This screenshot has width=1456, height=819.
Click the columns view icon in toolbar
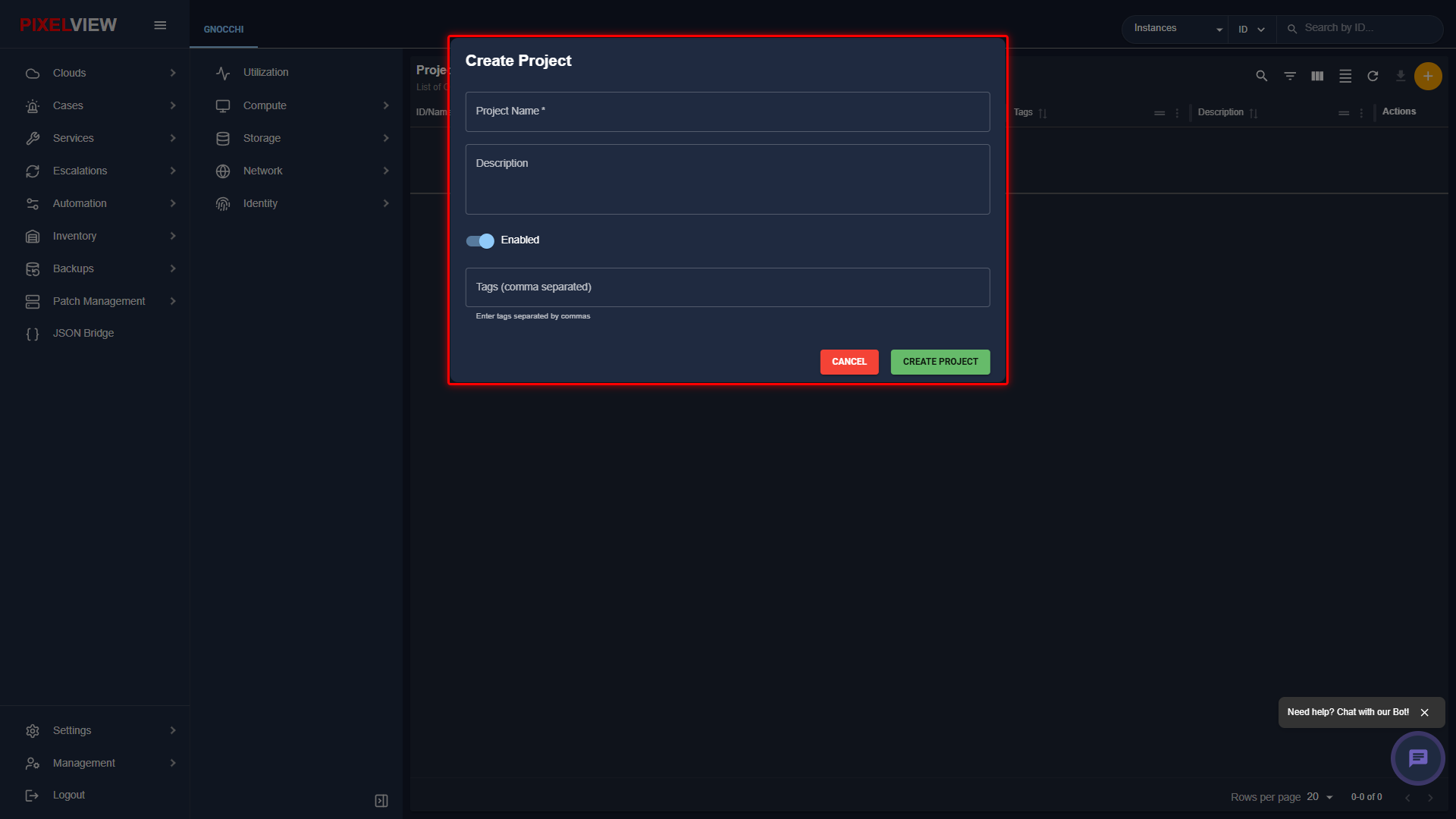pyautogui.click(x=1317, y=76)
